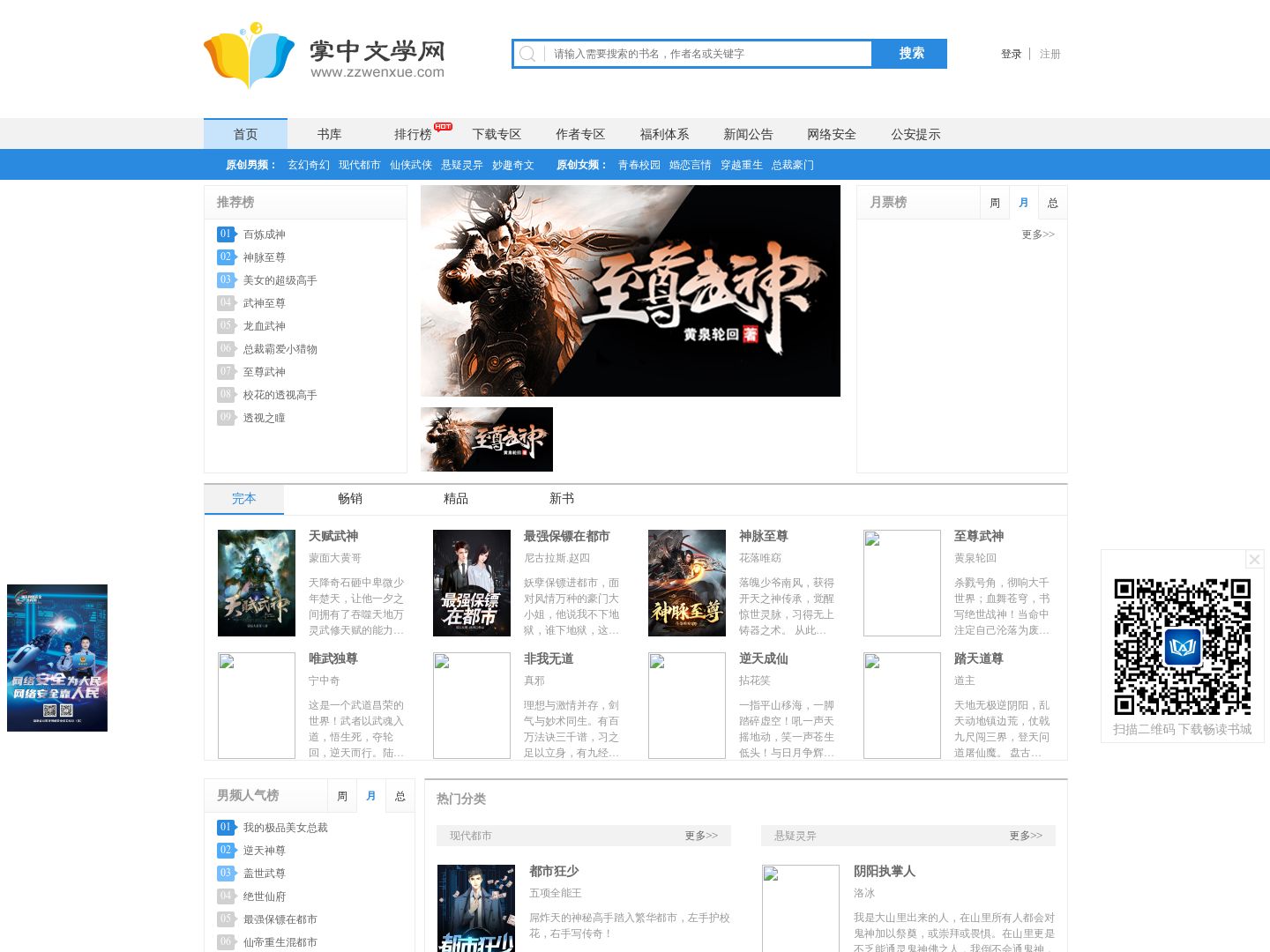Open the 总裁豪门 category link
Screen dimensions: 1270x952
(x=793, y=165)
